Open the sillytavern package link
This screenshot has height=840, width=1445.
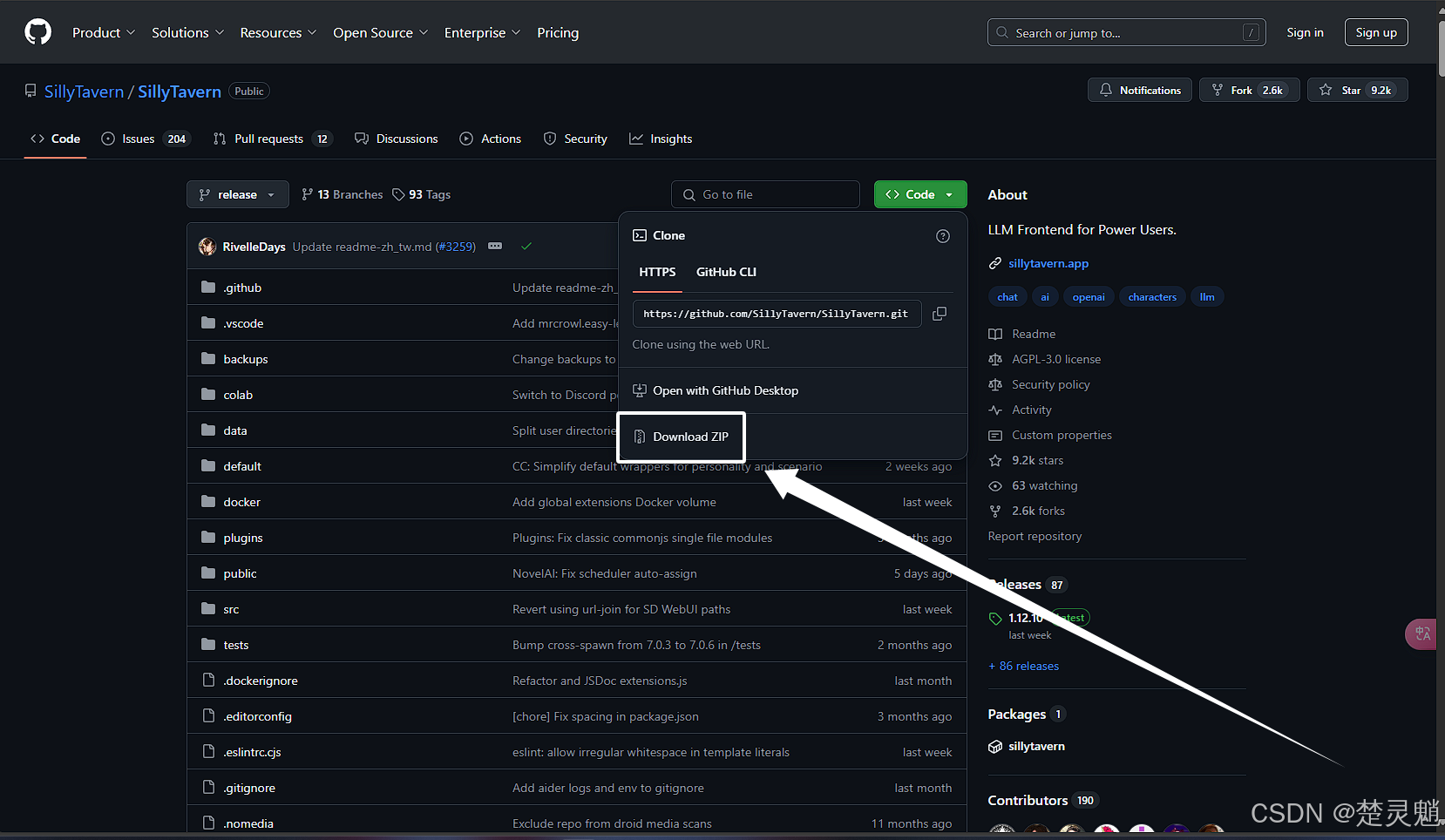click(x=1036, y=746)
